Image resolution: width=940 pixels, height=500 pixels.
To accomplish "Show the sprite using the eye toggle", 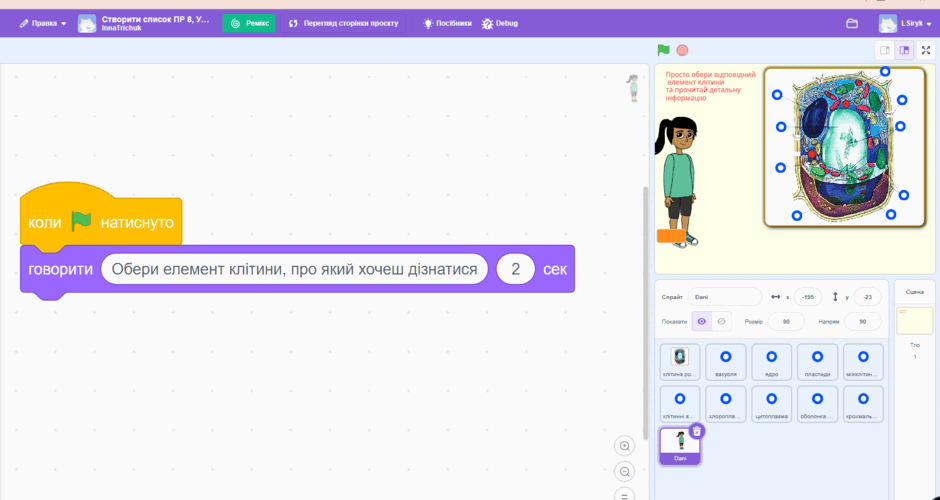I will [x=701, y=321].
